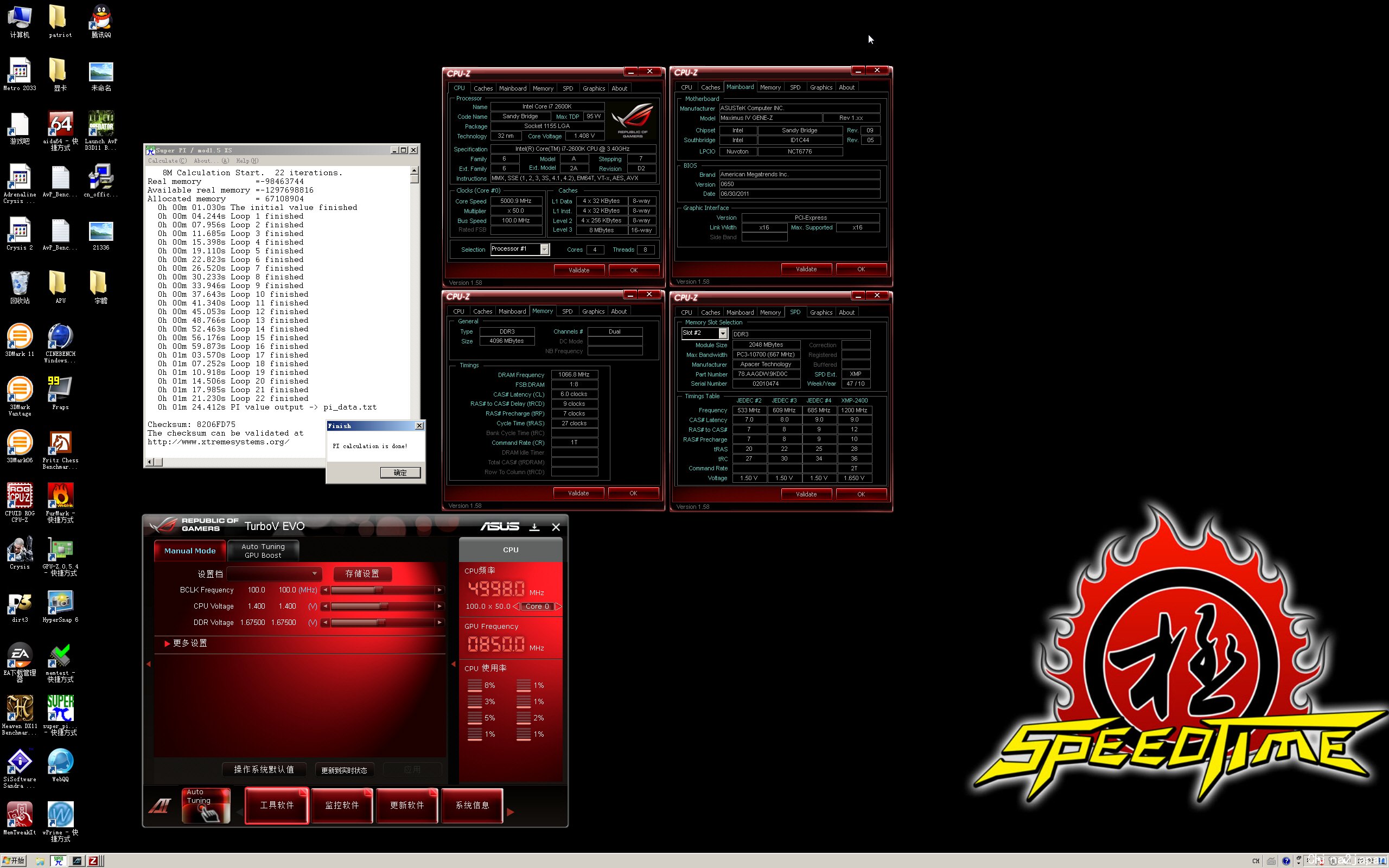The image size is (1389, 868).
Task: Increase BCLK Frequency with right arrow
Action: (439, 590)
